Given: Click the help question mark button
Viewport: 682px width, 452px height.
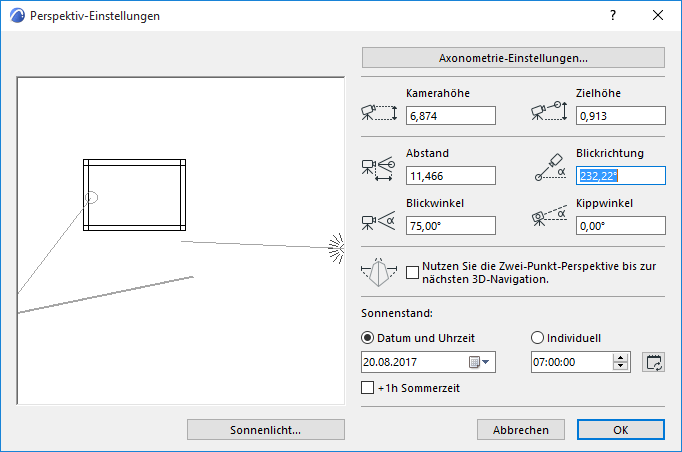Looking at the screenshot, I should [613, 15].
